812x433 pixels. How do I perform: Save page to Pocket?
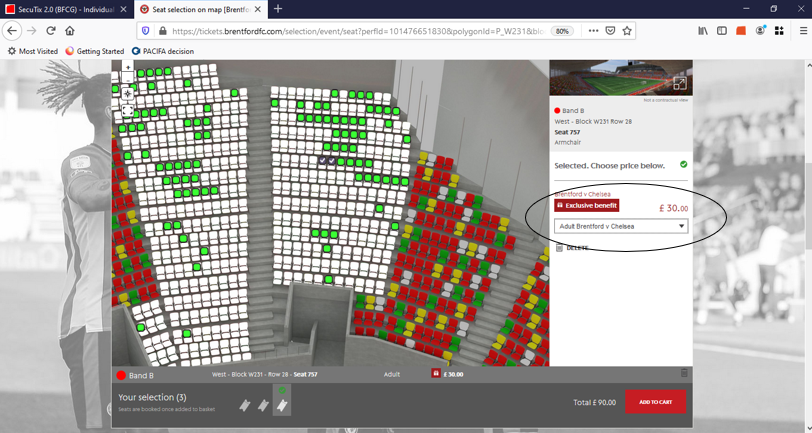(610, 31)
